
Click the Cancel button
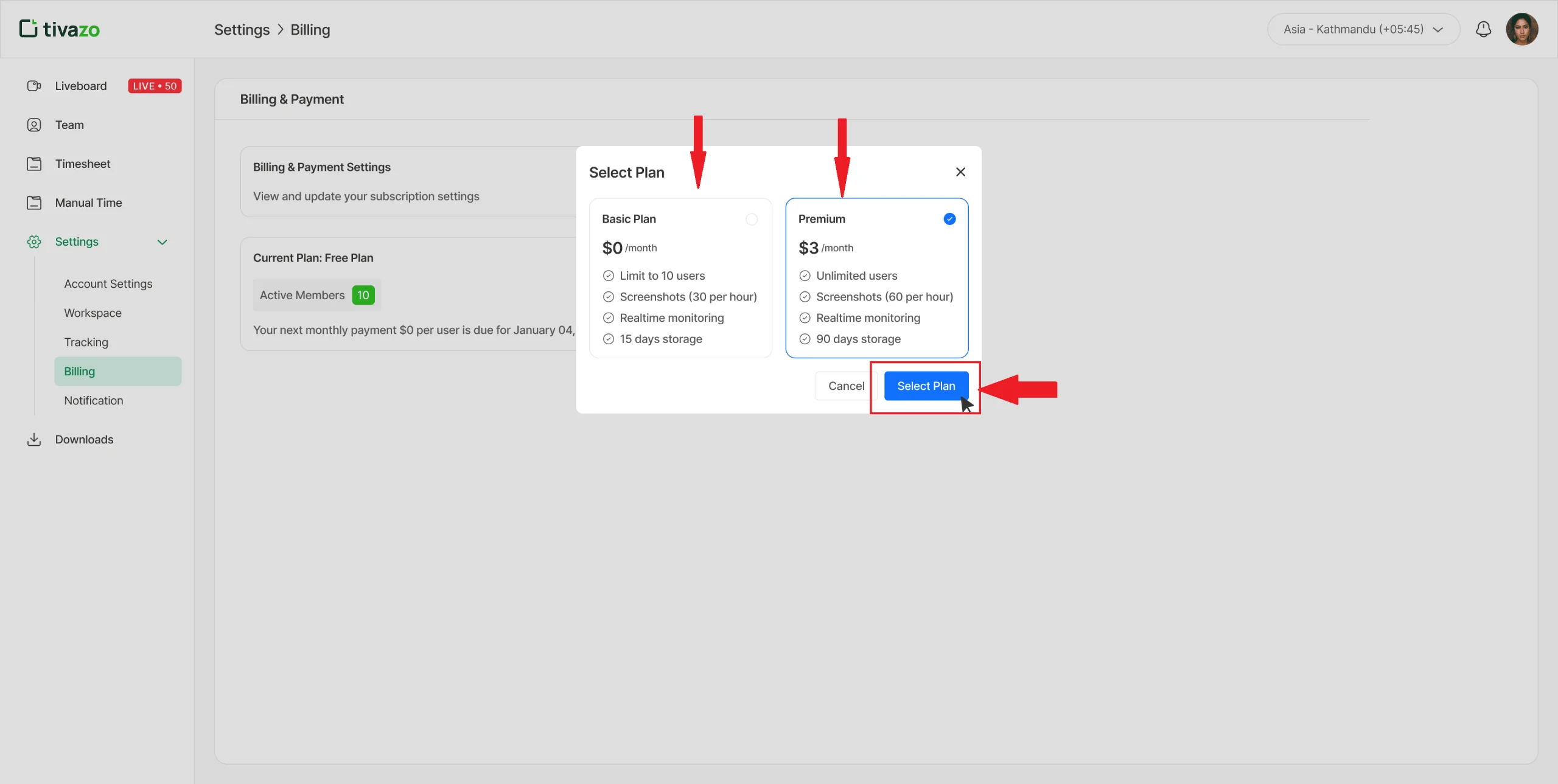846,386
